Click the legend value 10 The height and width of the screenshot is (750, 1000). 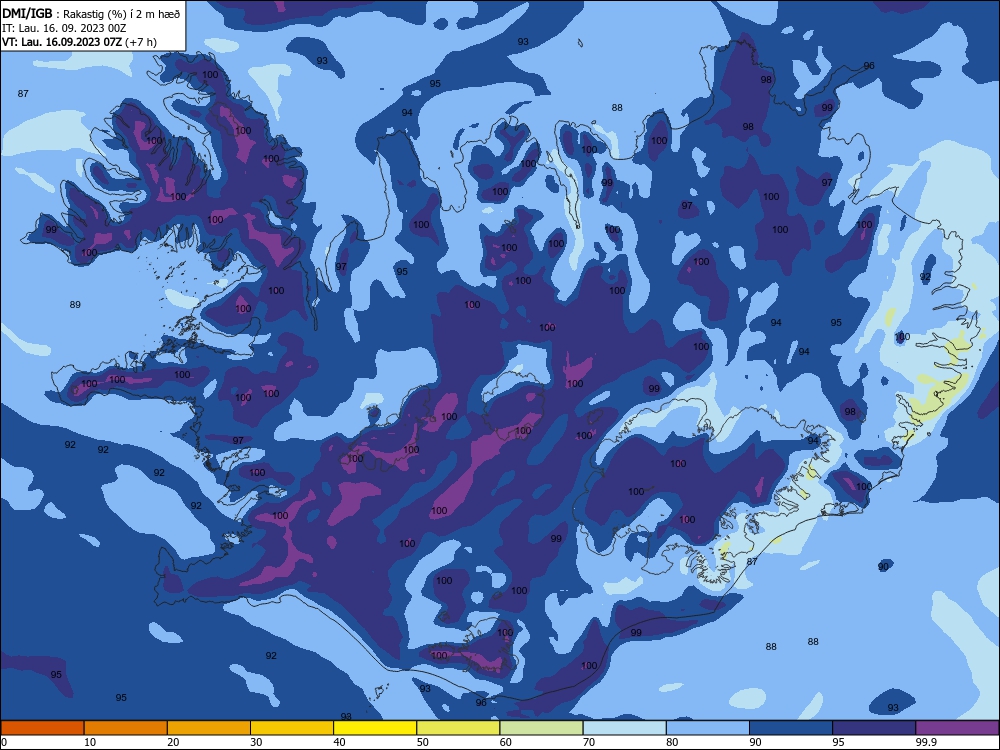point(90,742)
